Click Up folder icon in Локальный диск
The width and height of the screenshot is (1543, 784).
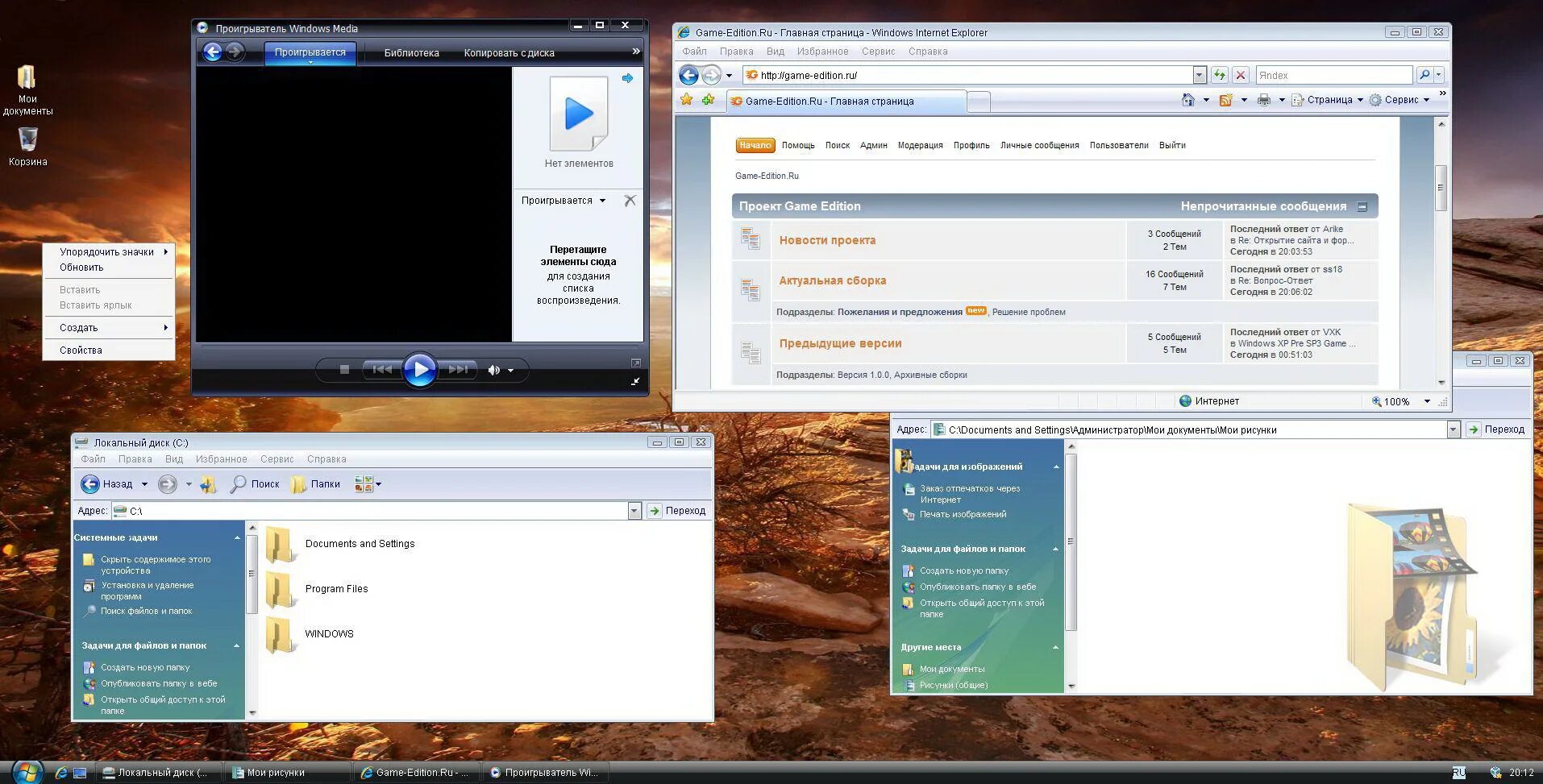click(208, 483)
